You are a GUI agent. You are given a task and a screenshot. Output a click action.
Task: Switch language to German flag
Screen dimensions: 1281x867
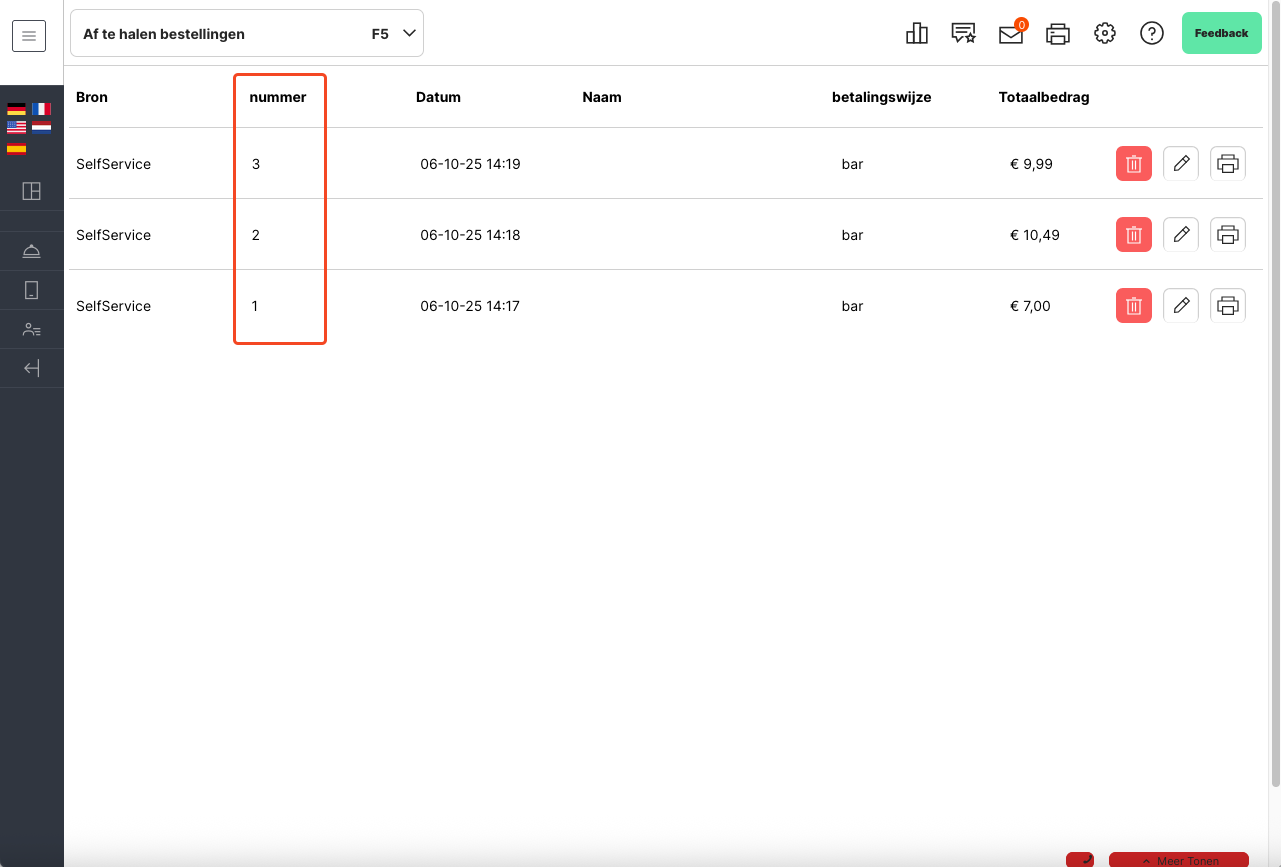(17, 109)
